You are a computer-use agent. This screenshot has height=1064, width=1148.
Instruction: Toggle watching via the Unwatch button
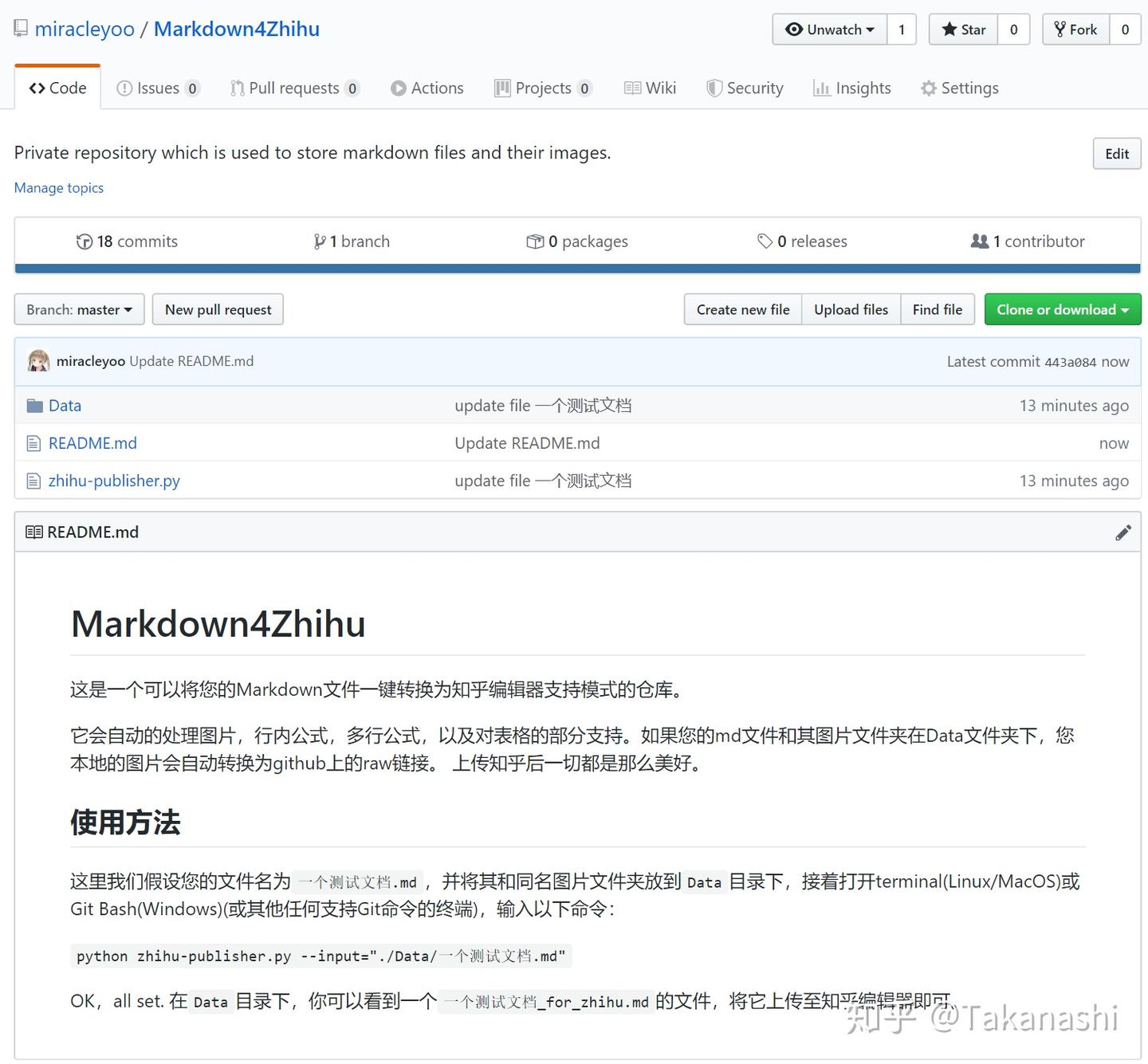[828, 29]
